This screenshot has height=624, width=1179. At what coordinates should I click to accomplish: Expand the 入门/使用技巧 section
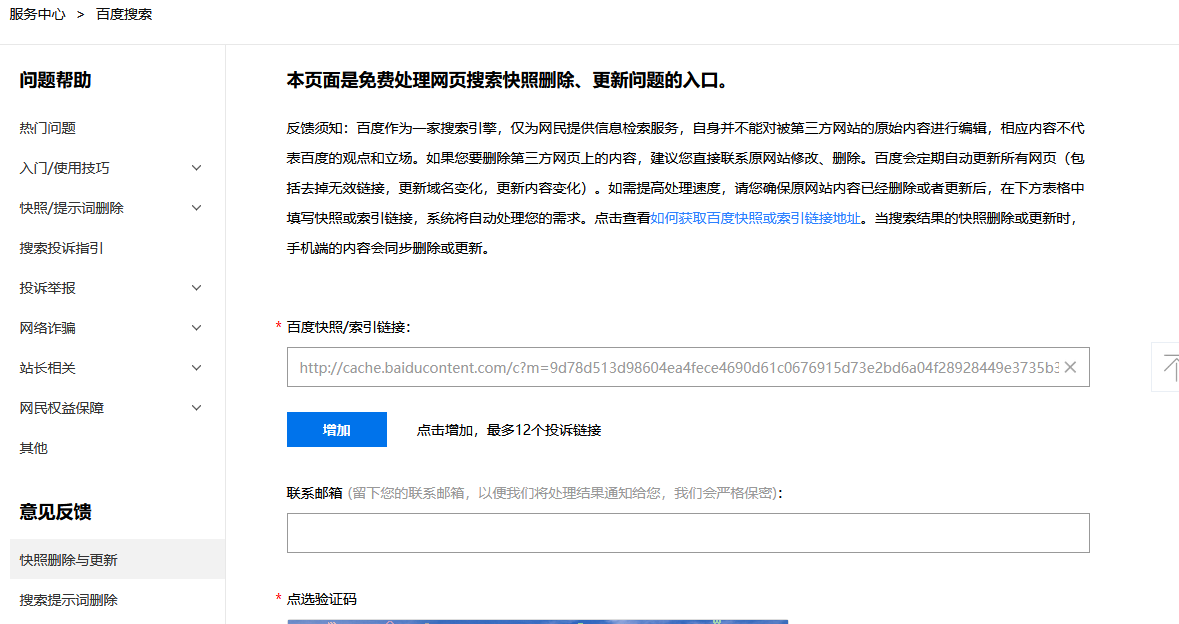[196, 168]
